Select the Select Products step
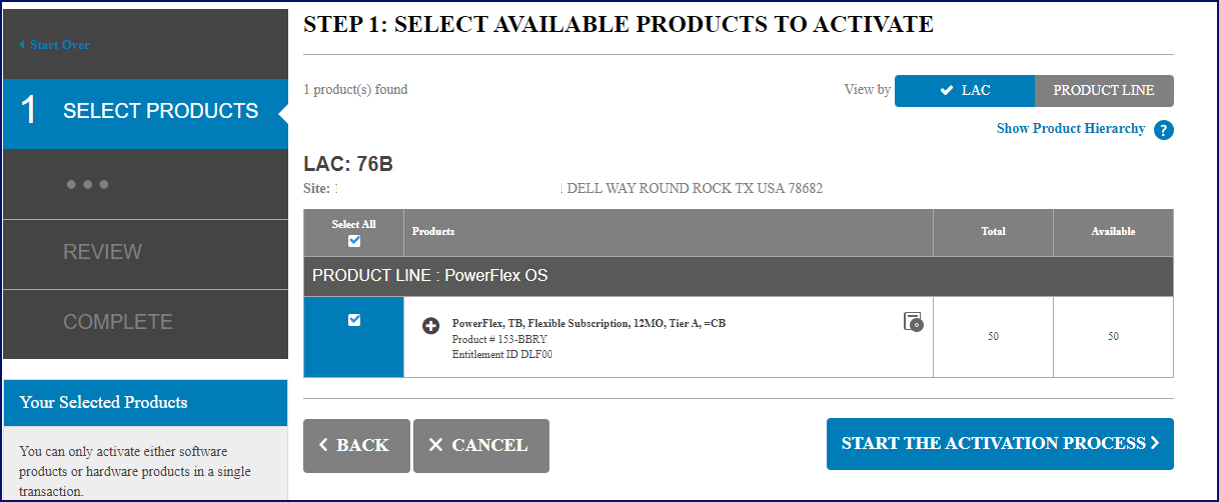Image resolution: width=1219 pixels, height=502 pixels. click(x=145, y=111)
